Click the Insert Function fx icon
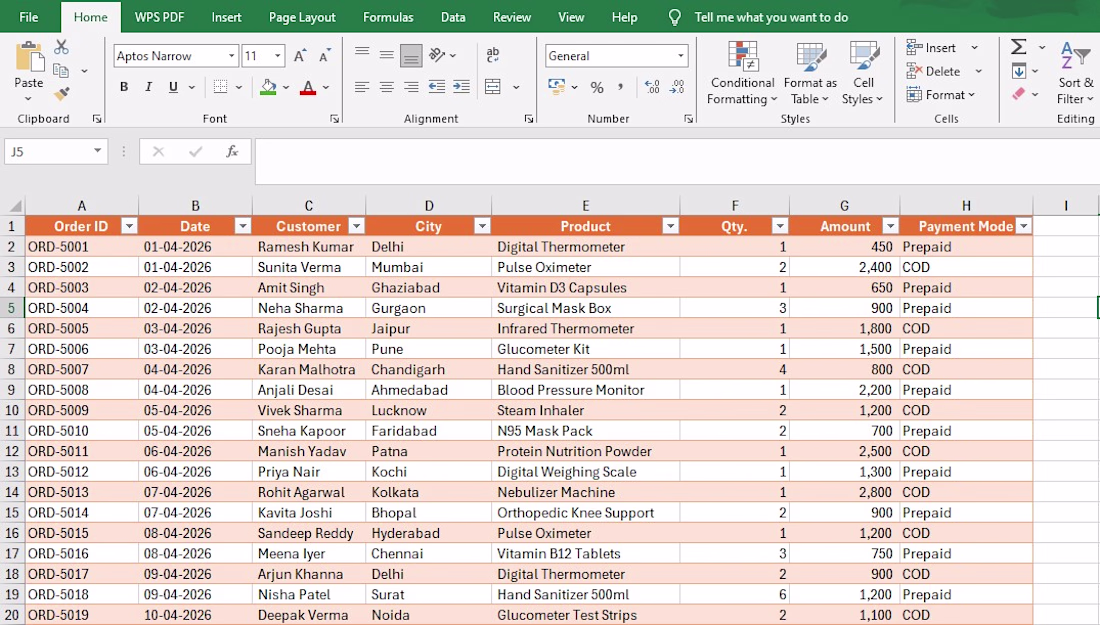This screenshot has height=625, width=1100. pyautogui.click(x=232, y=151)
